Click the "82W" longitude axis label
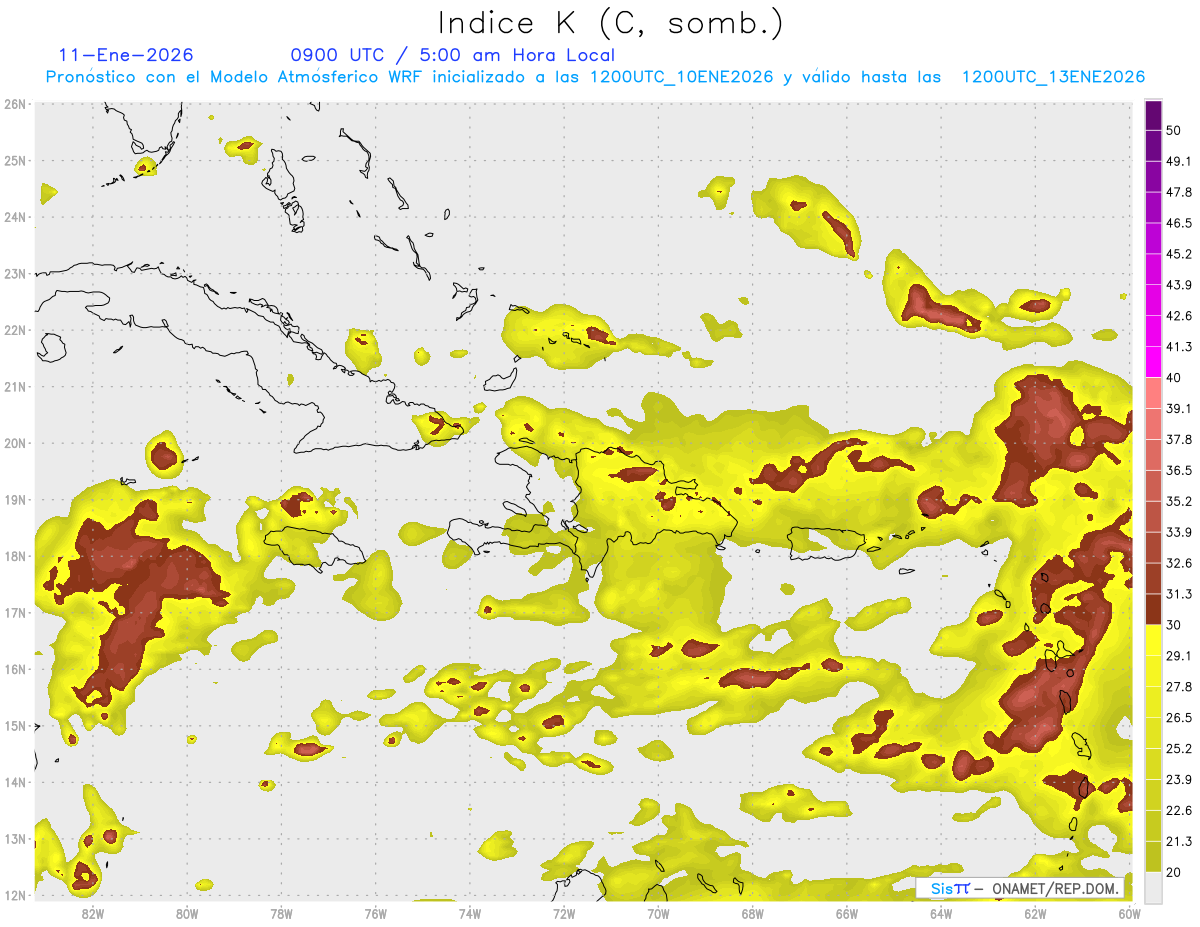The image size is (1200, 927). pyautogui.click(x=93, y=913)
